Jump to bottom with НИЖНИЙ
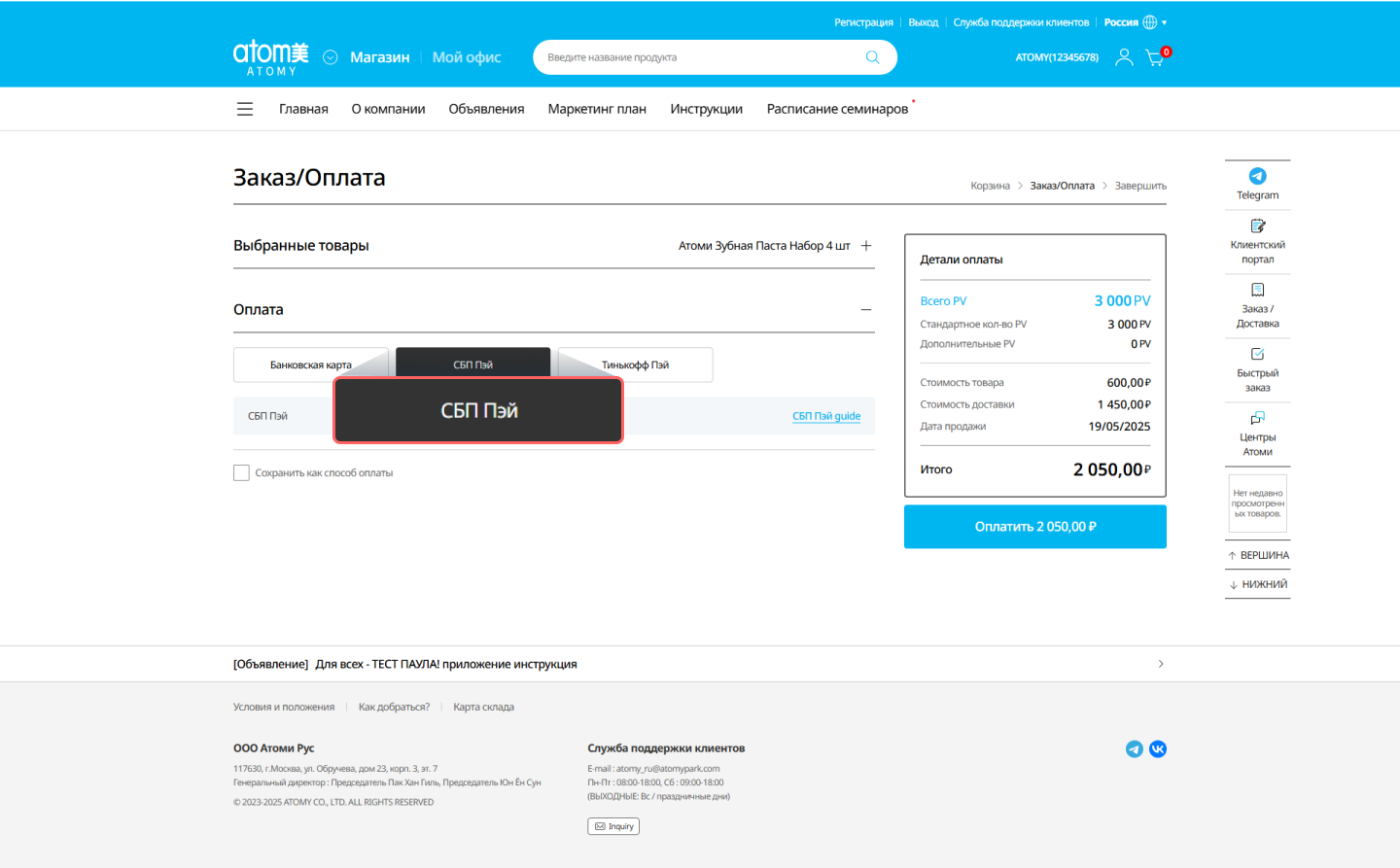The height and width of the screenshot is (868, 1400). pyautogui.click(x=1258, y=584)
